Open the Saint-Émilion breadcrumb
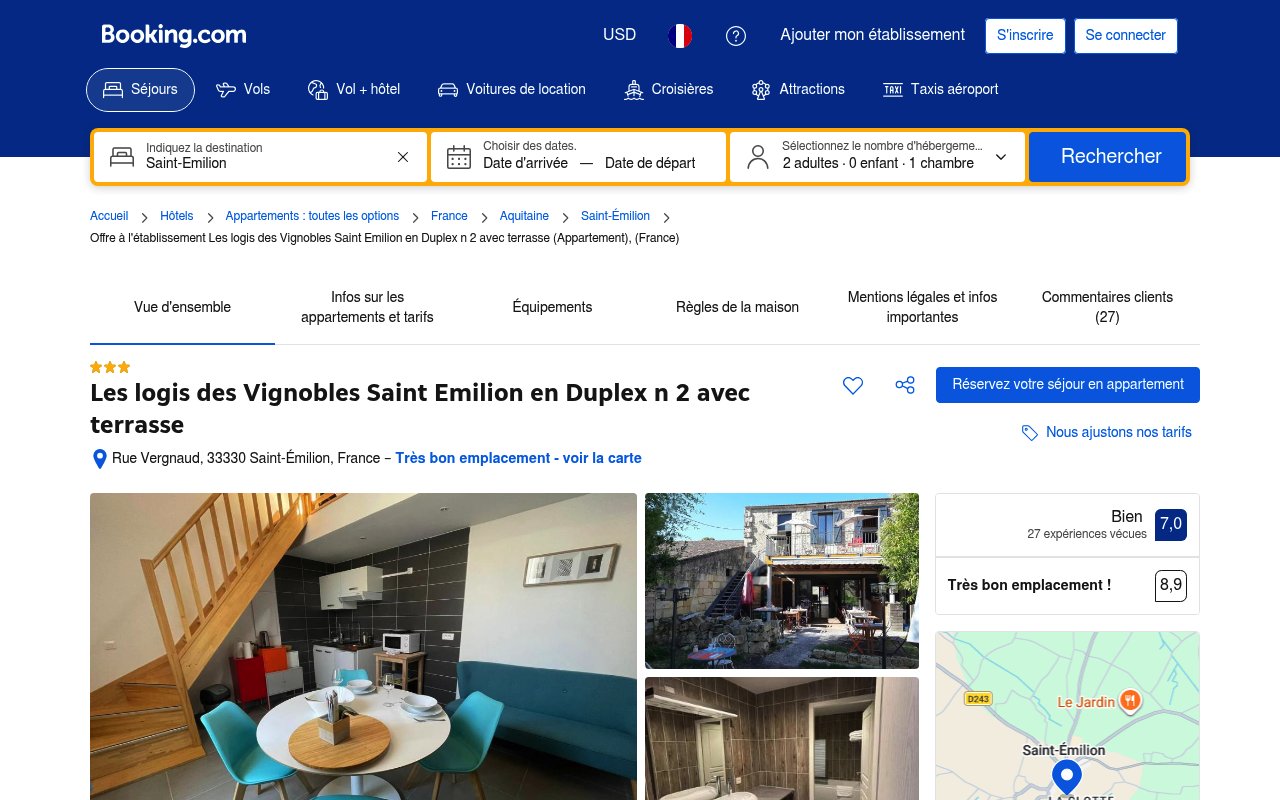1280x800 pixels. pyautogui.click(x=615, y=216)
